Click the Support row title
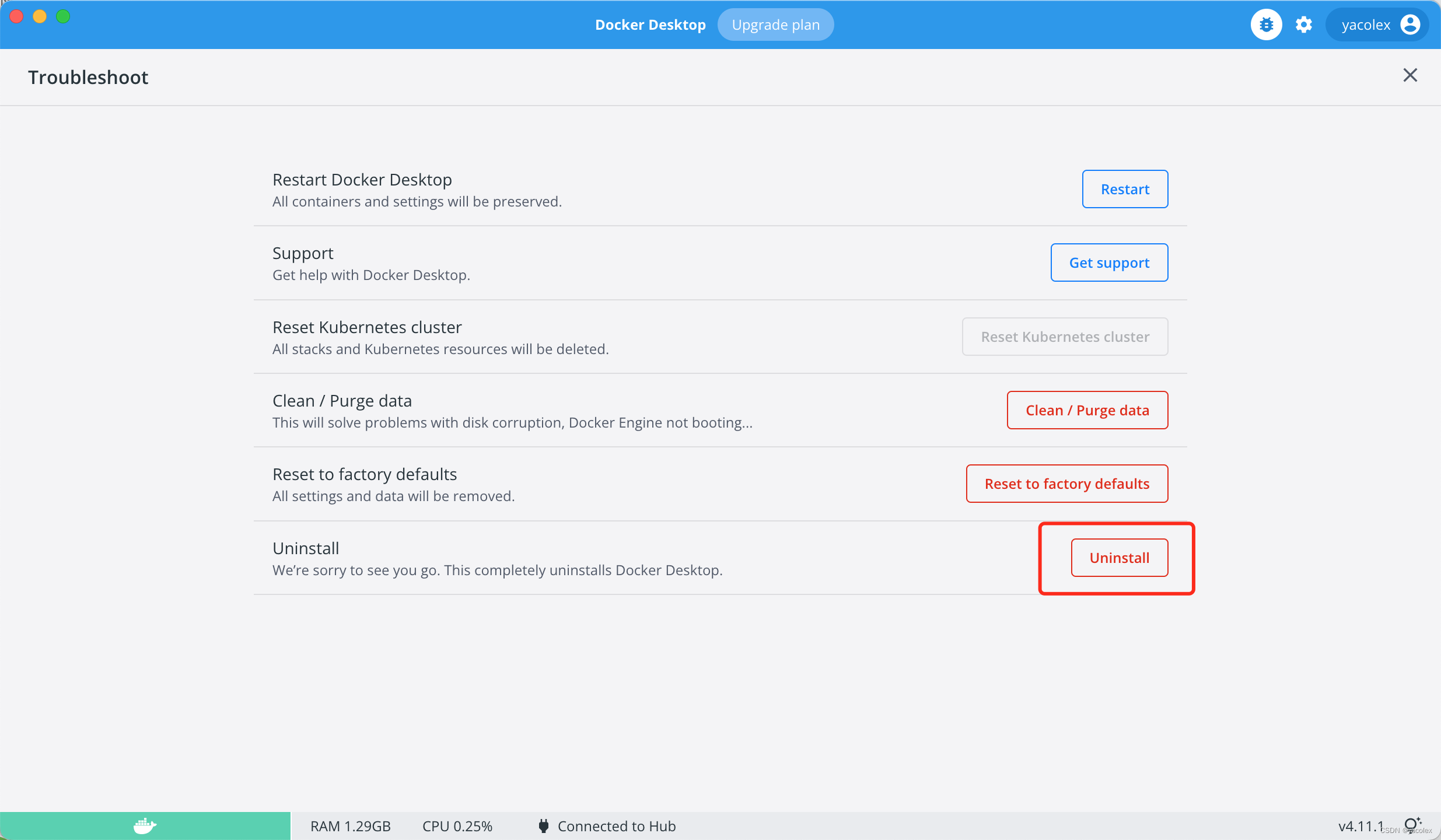 coord(303,253)
